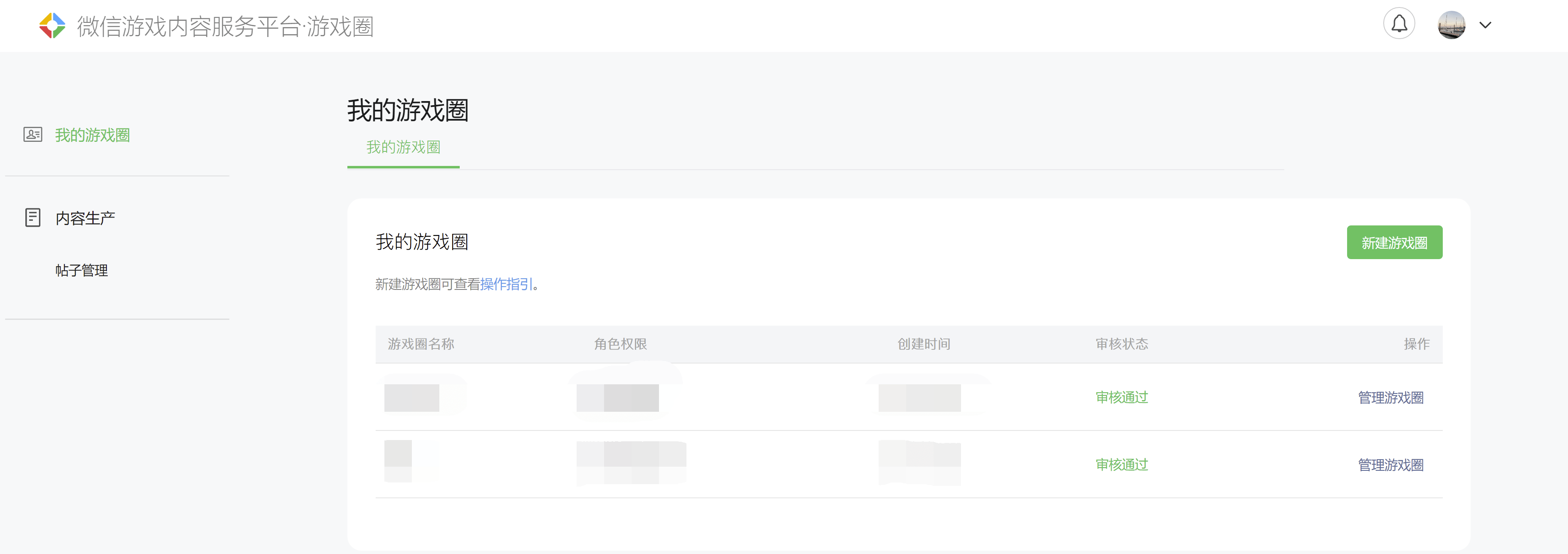The width and height of the screenshot is (1568, 554).
Task: Open 帖子管理 in the sidebar
Action: (82, 270)
